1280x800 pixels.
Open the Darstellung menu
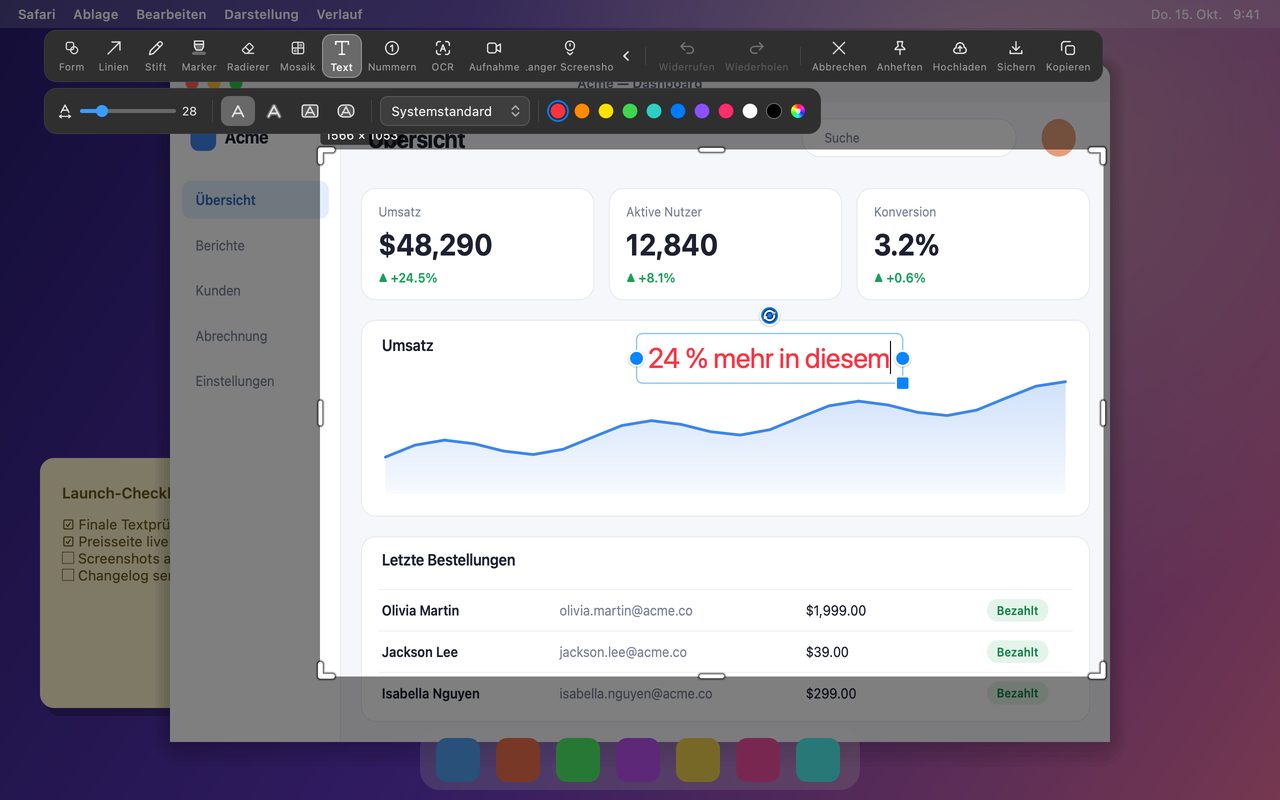261,14
